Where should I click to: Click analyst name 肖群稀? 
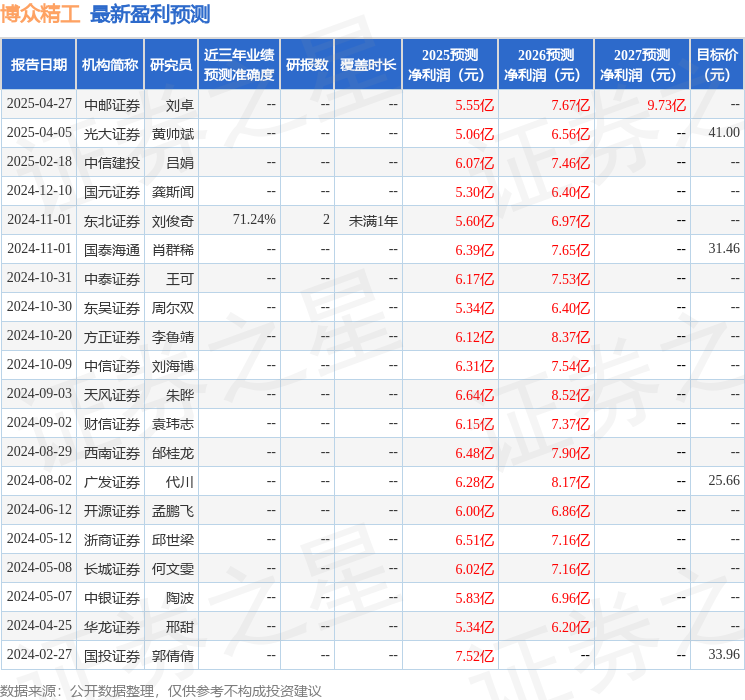click(173, 250)
